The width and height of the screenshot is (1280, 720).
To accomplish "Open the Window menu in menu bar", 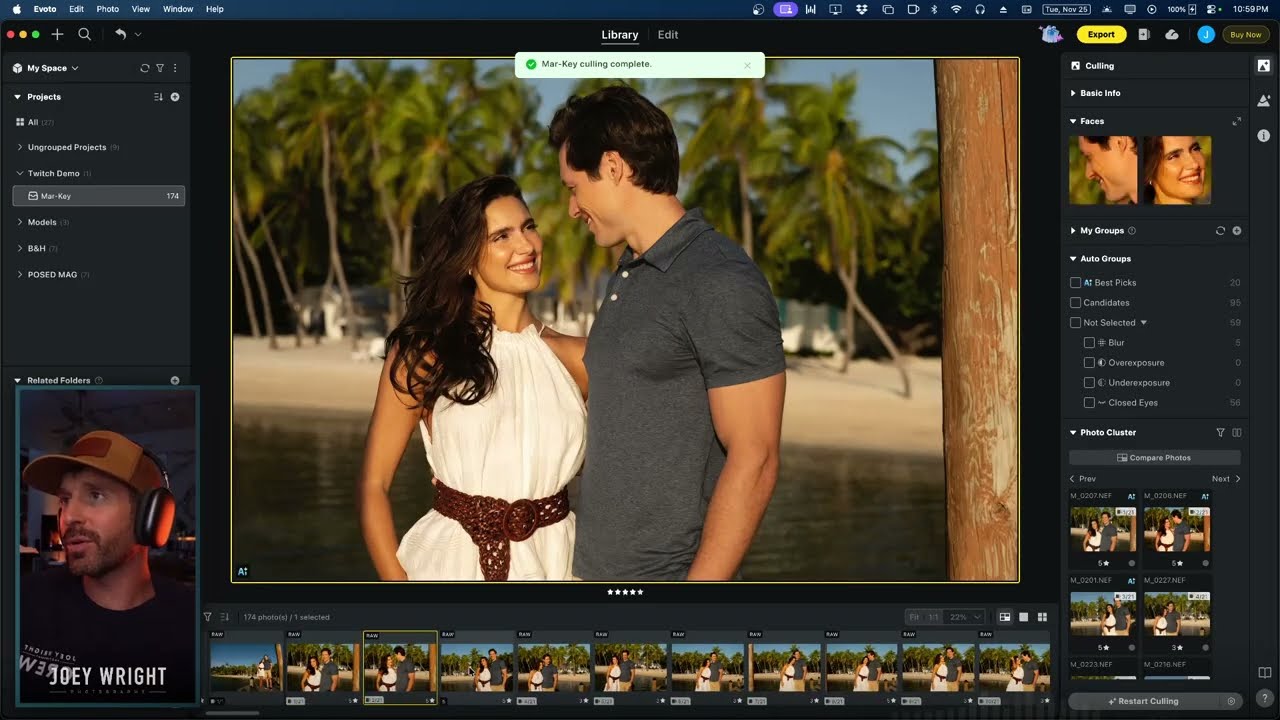I will click(x=178, y=9).
